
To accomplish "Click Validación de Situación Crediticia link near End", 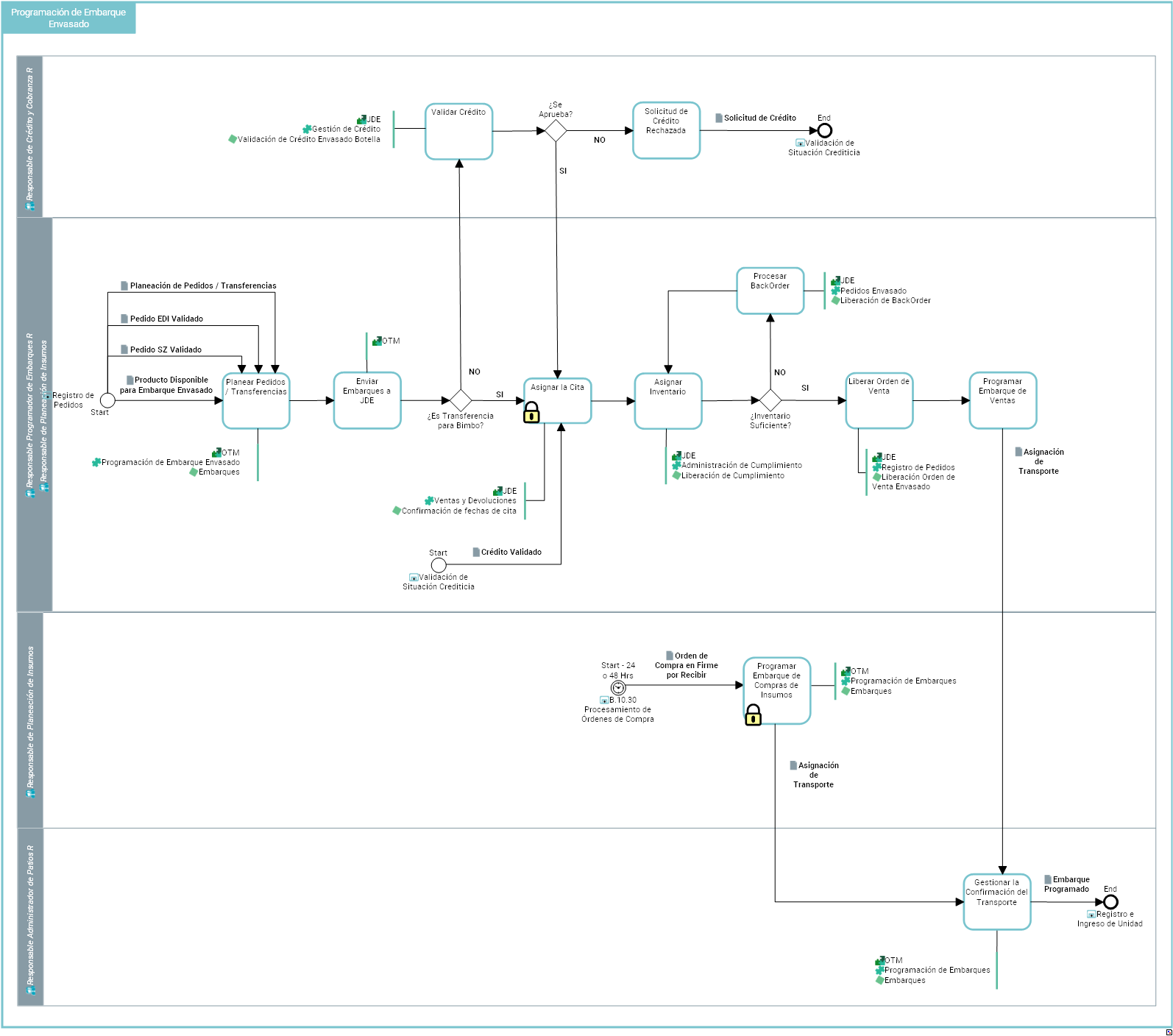I will (824, 148).
